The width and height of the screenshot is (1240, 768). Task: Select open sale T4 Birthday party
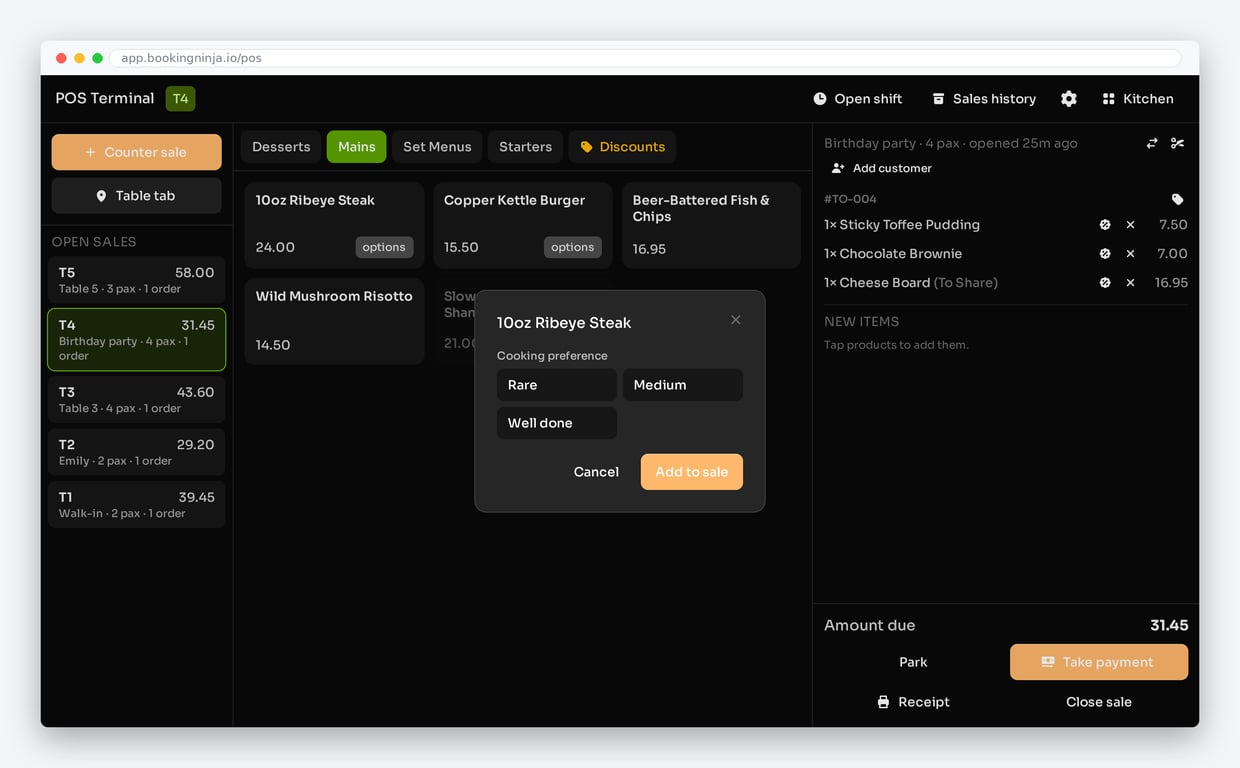pos(136,340)
